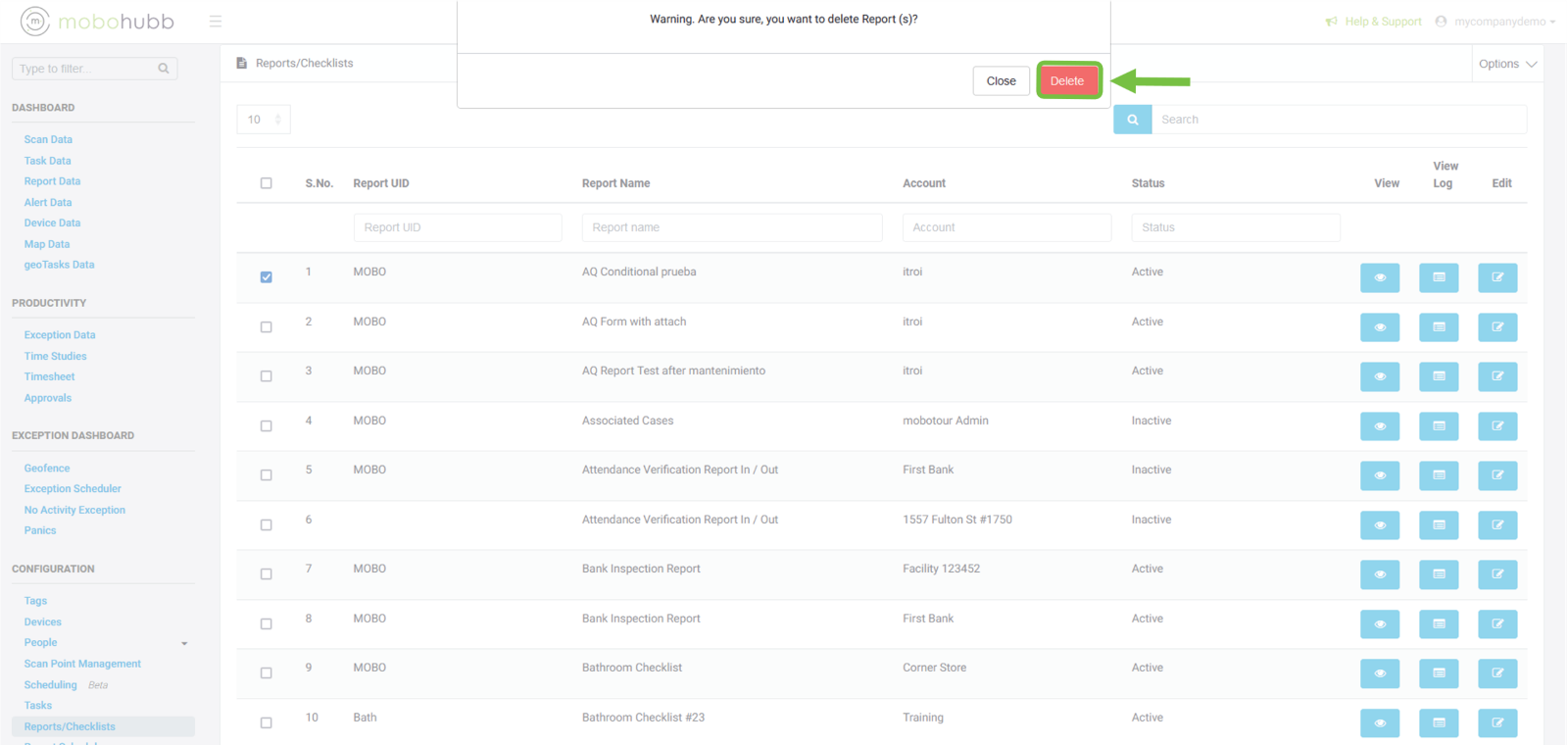This screenshot has width=1568, height=745.
Task: Open view log for AQ Form with attach
Action: click(x=1438, y=327)
